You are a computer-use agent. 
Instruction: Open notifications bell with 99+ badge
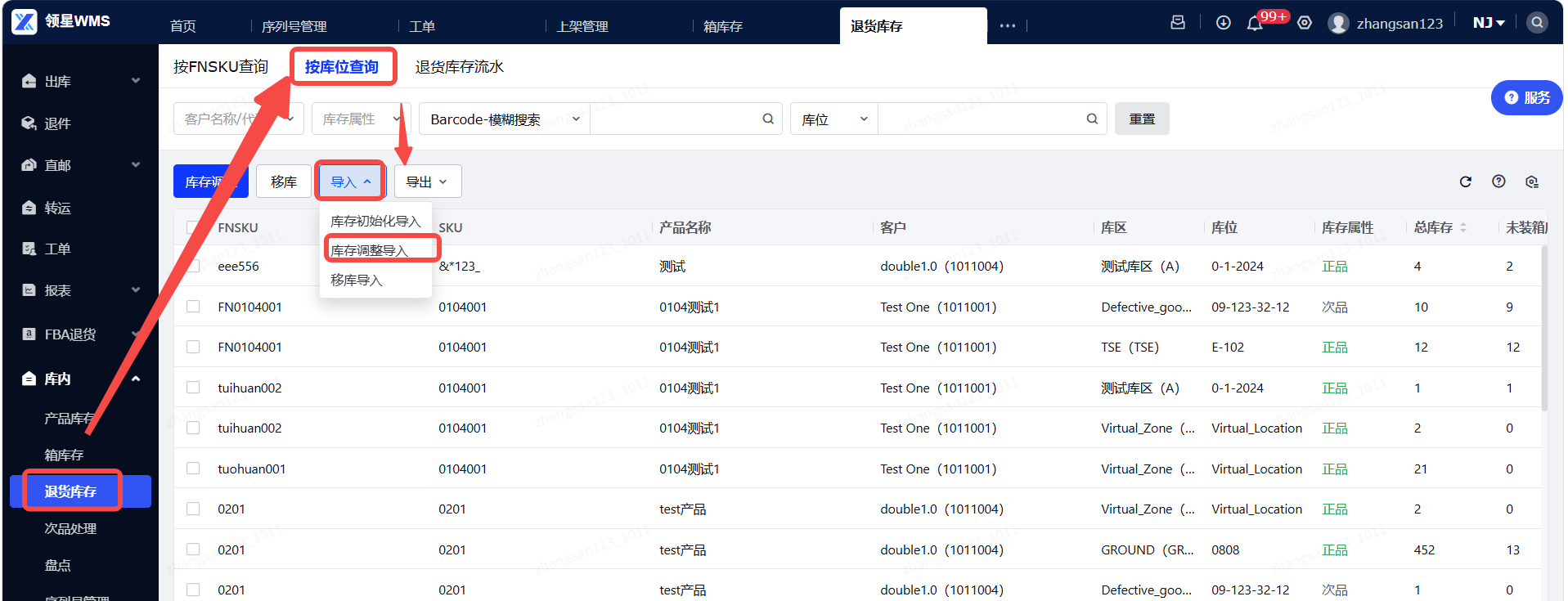pyautogui.click(x=1255, y=24)
